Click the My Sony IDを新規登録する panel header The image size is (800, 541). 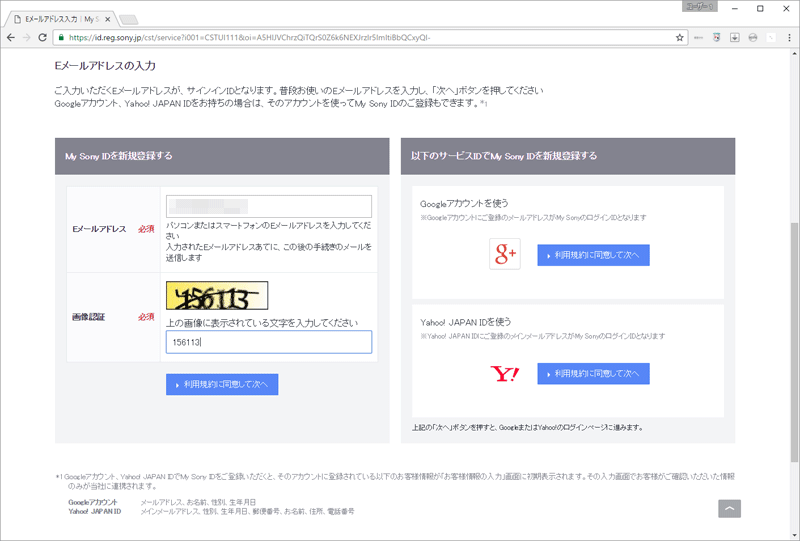coord(222,156)
